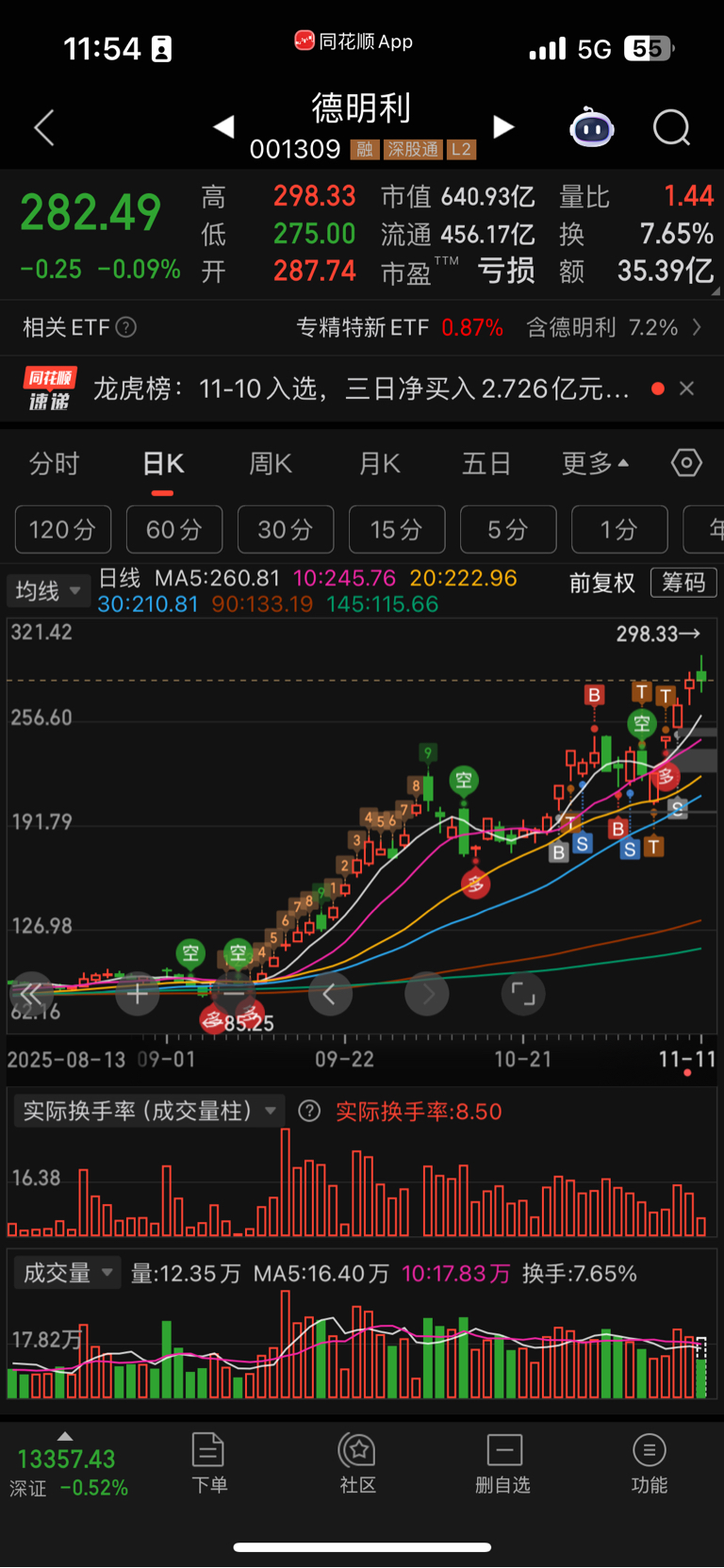Tap the 德明利 stock title
Screen dimensions: 724x1568
[362, 107]
